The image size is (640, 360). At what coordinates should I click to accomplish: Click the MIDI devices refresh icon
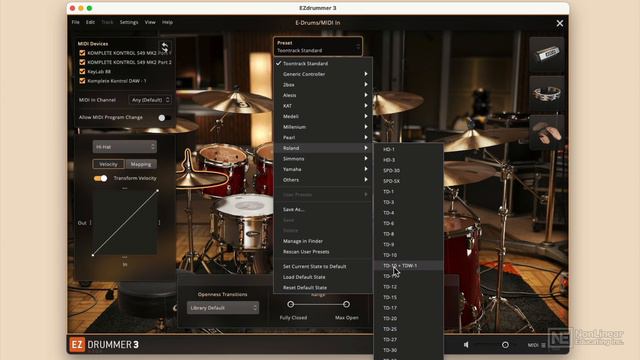164,47
